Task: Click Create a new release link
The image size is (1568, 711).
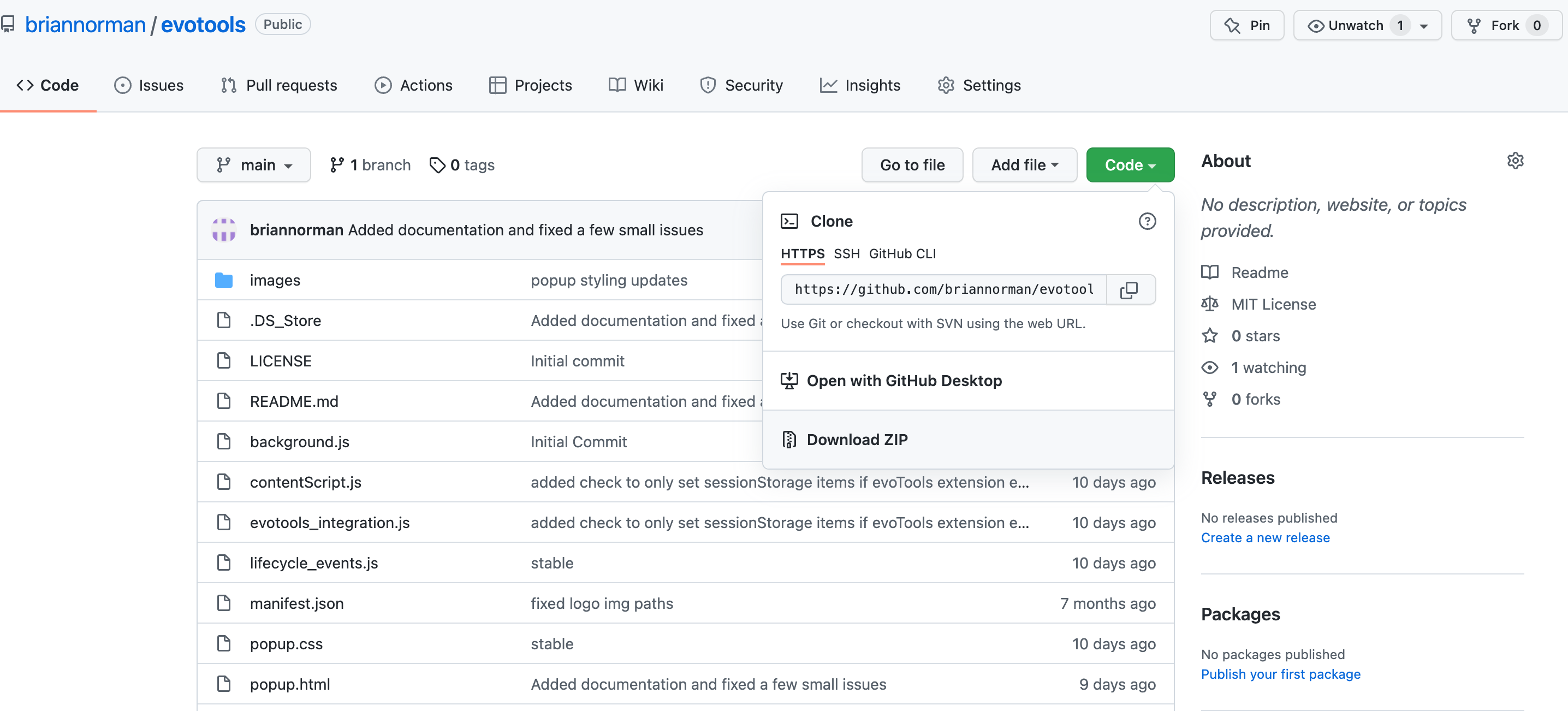Action: [1265, 537]
